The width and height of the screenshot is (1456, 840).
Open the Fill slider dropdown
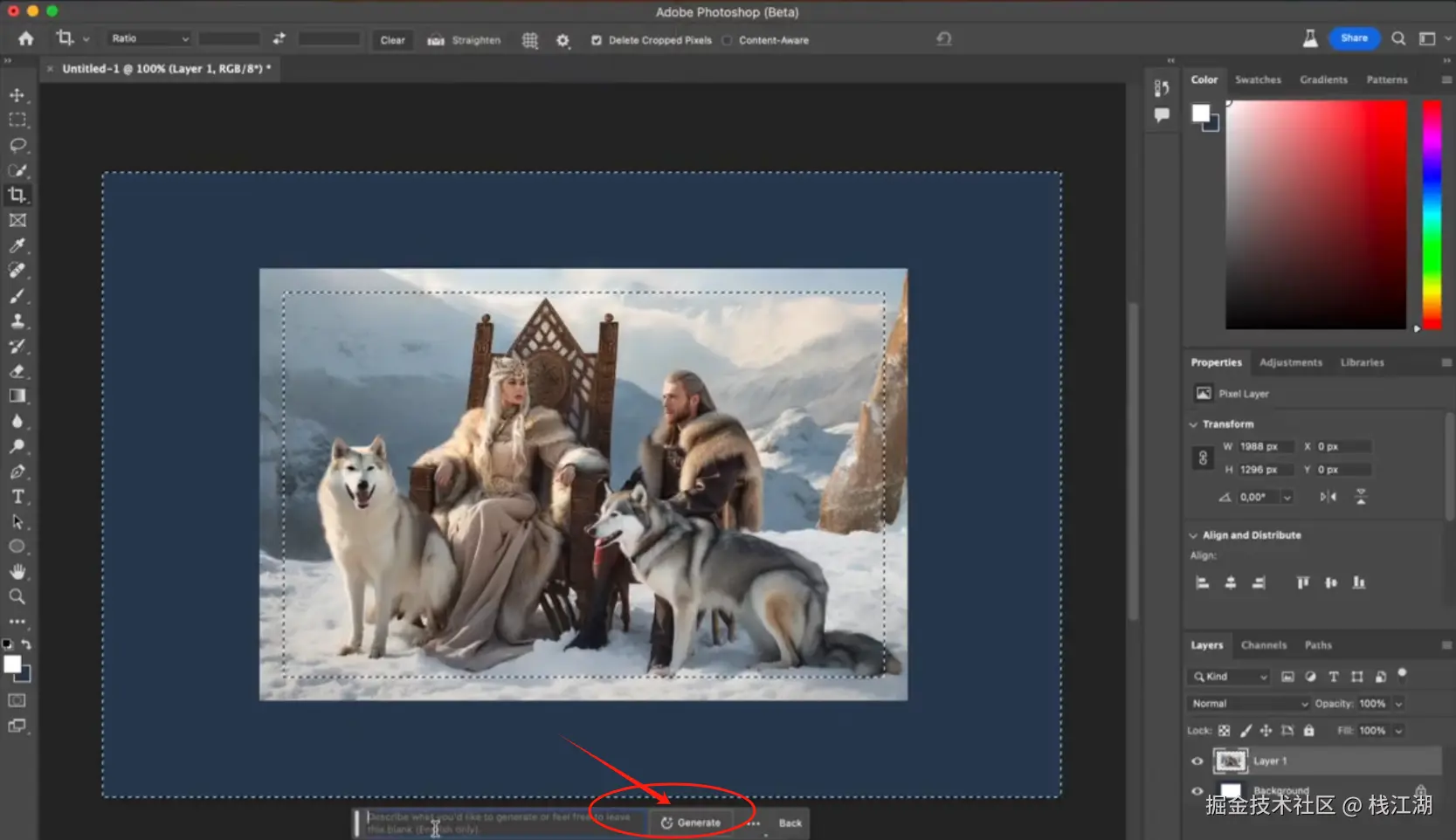1398,731
